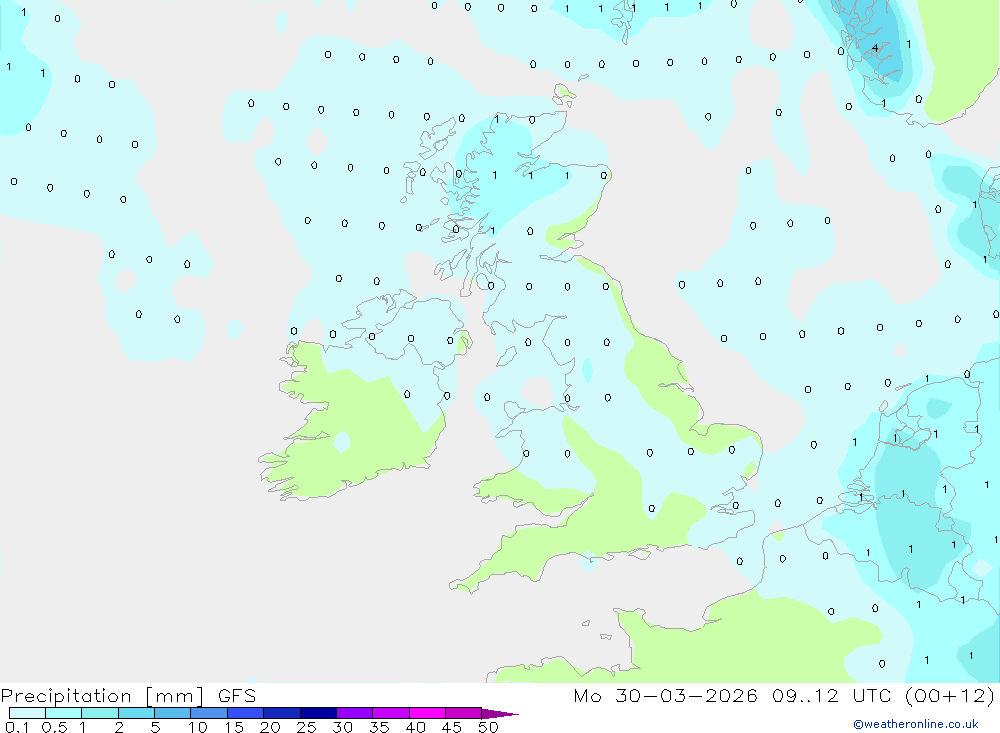This screenshot has width=1000, height=733.
Task: Click the "40" legend scale label
Action: coord(416,727)
